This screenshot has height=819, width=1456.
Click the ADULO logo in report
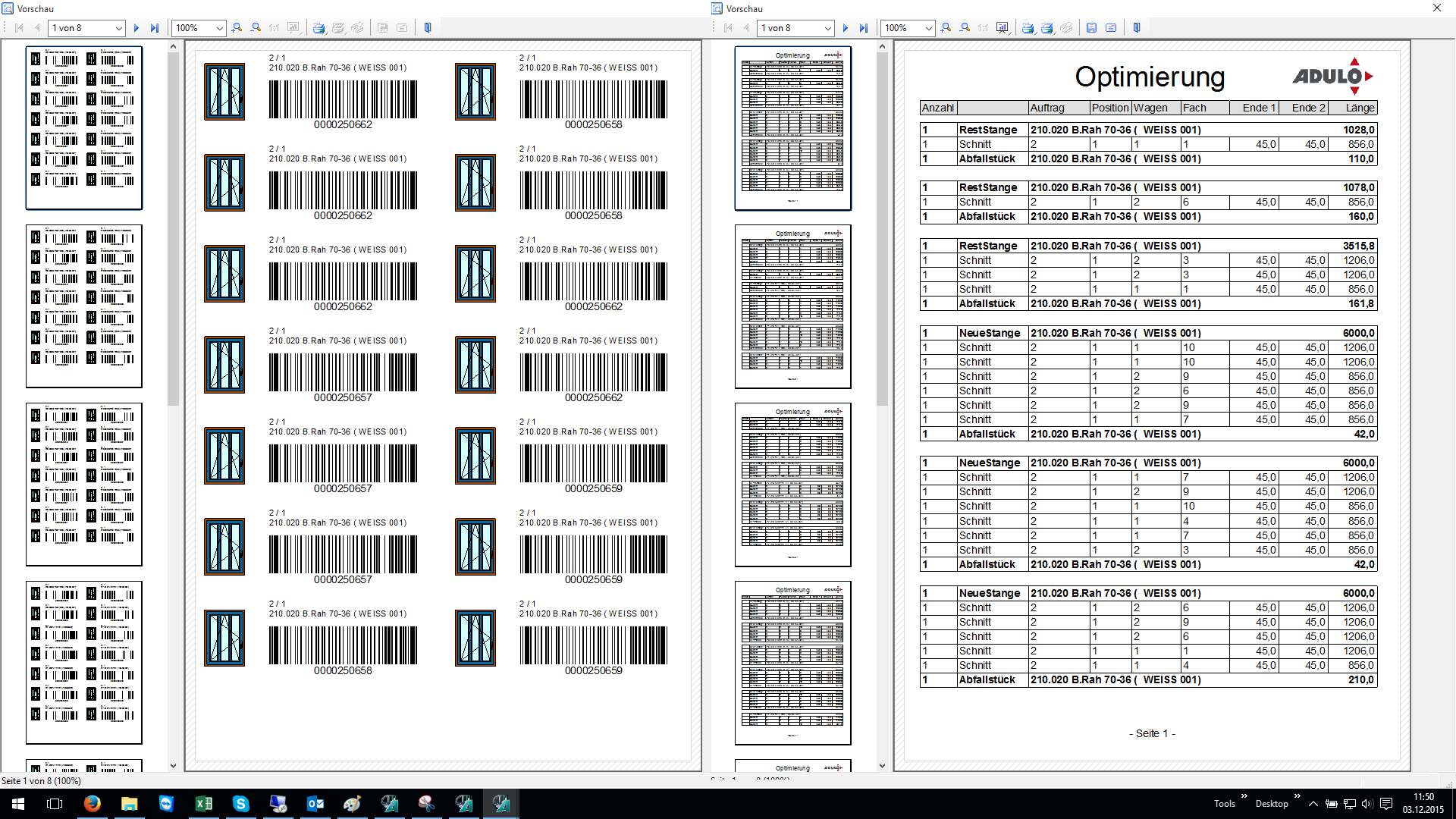pyautogui.click(x=1332, y=76)
